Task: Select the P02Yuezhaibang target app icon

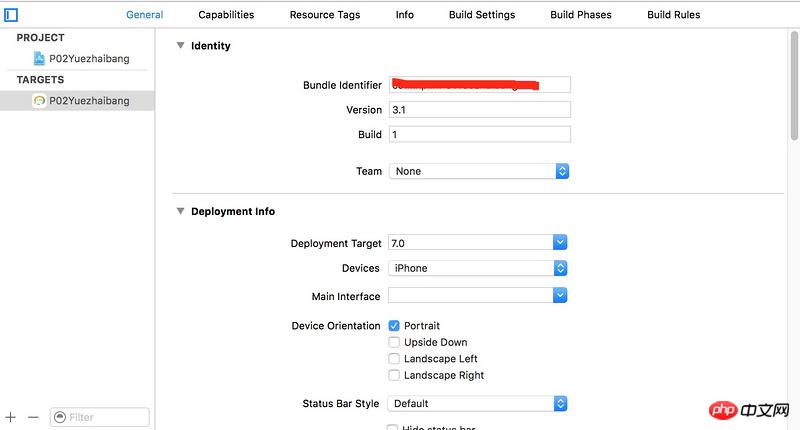Action: [x=39, y=101]
